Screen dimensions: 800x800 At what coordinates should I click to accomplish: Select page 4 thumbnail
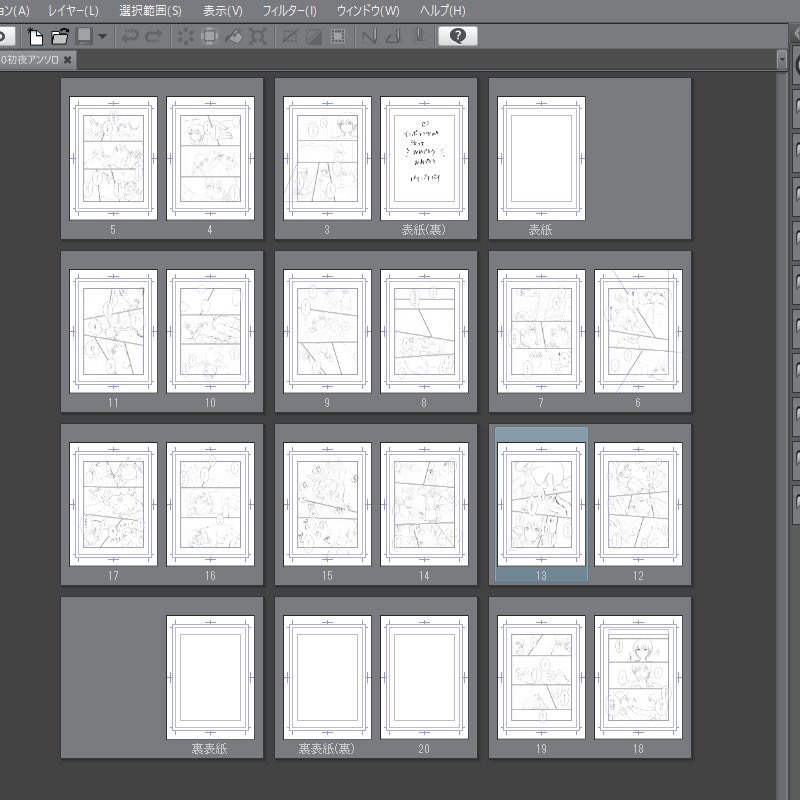click(210, 158)
